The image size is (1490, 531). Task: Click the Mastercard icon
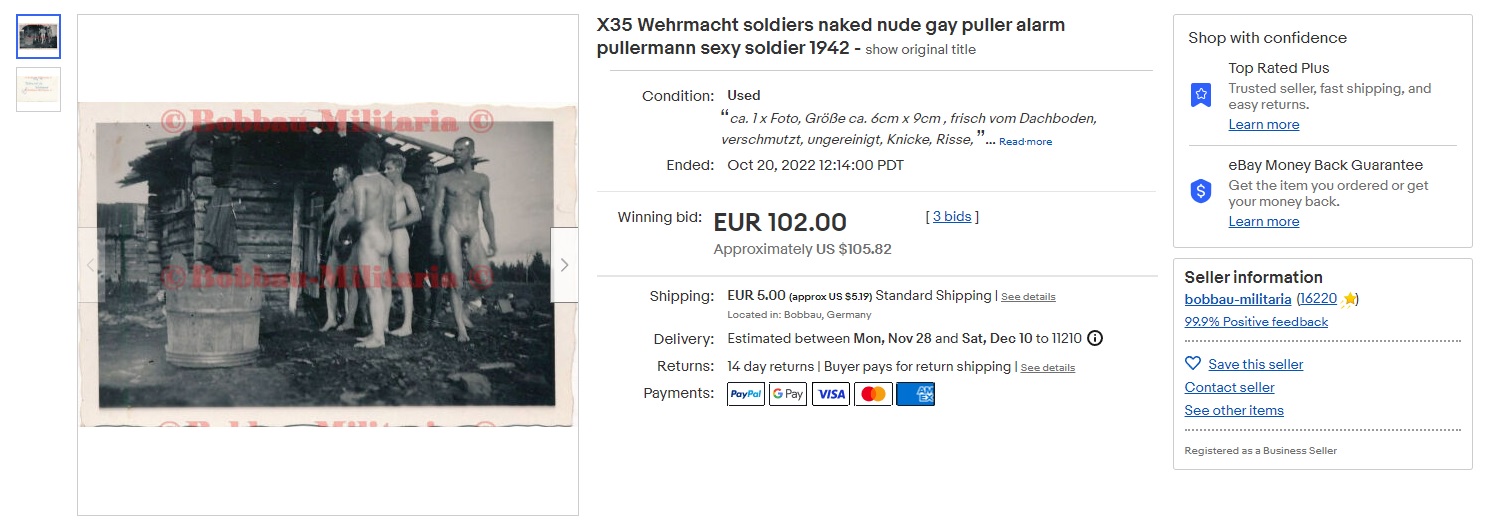pyautogui.click(x=873, y=394)
